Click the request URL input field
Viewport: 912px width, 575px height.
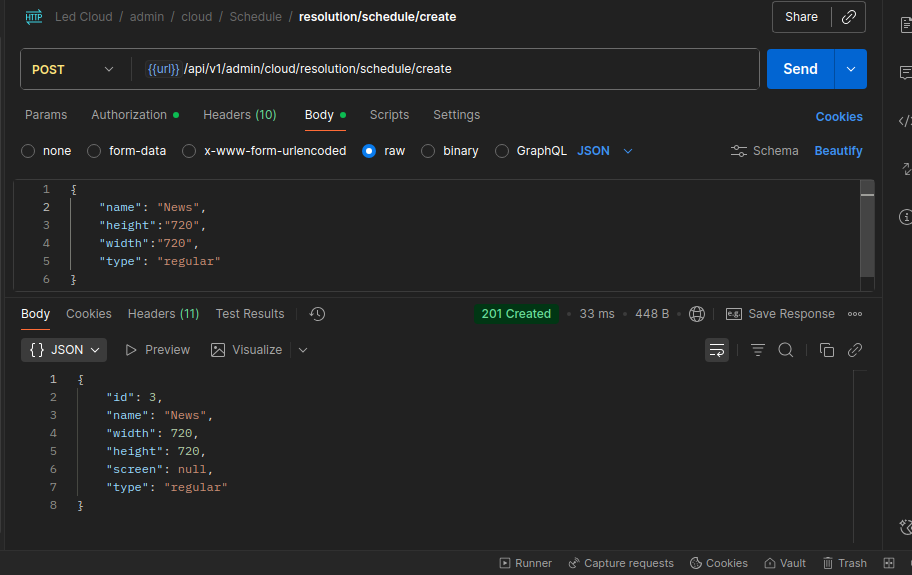(450, 69)
